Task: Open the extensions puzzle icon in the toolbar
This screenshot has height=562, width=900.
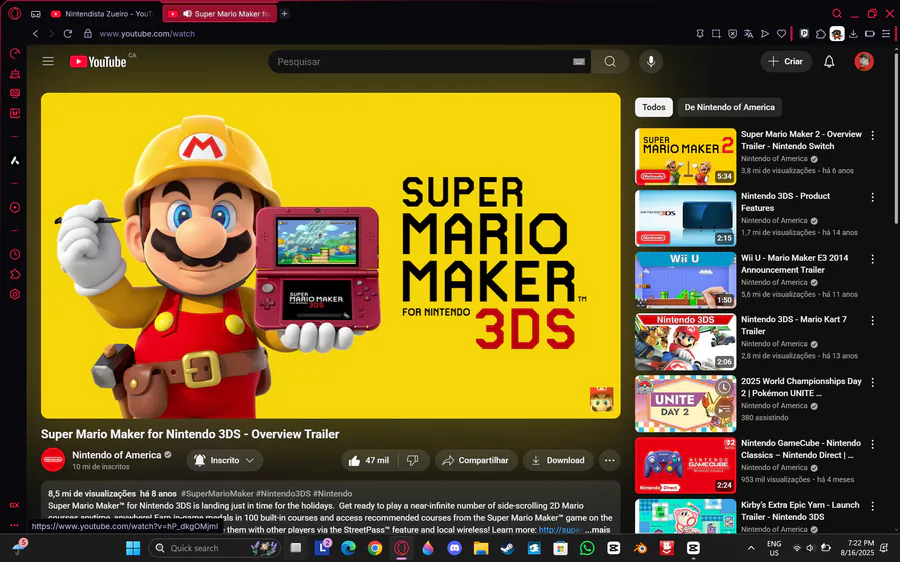Action: pos(821,34)
